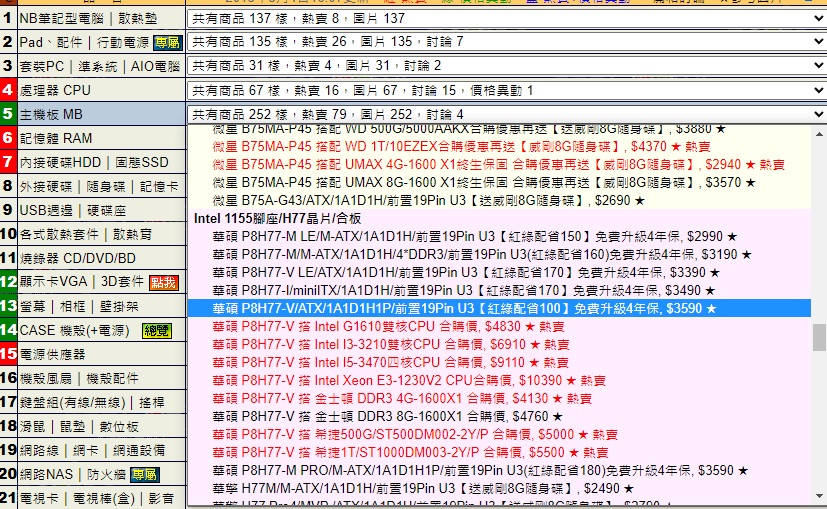Open the 外接硬碟｜隨身碟｜記憶卡 category
This screenshot has width=827, height=509.
point(99,186)
